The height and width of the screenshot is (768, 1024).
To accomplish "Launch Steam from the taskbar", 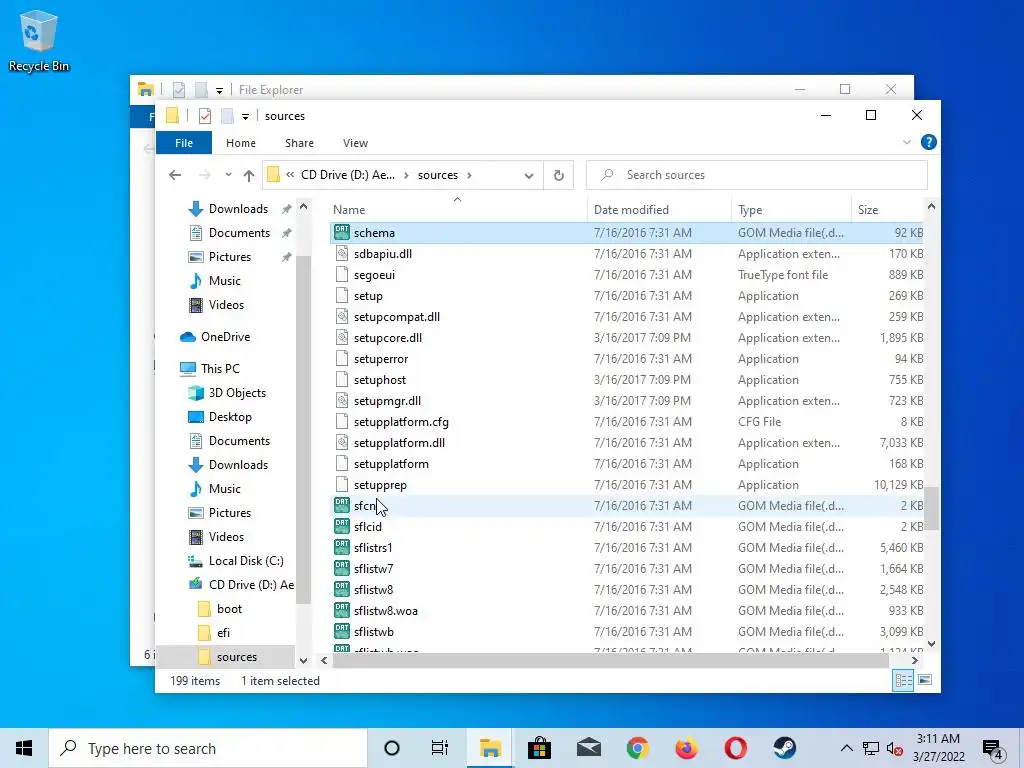I will tap(784, 748).
